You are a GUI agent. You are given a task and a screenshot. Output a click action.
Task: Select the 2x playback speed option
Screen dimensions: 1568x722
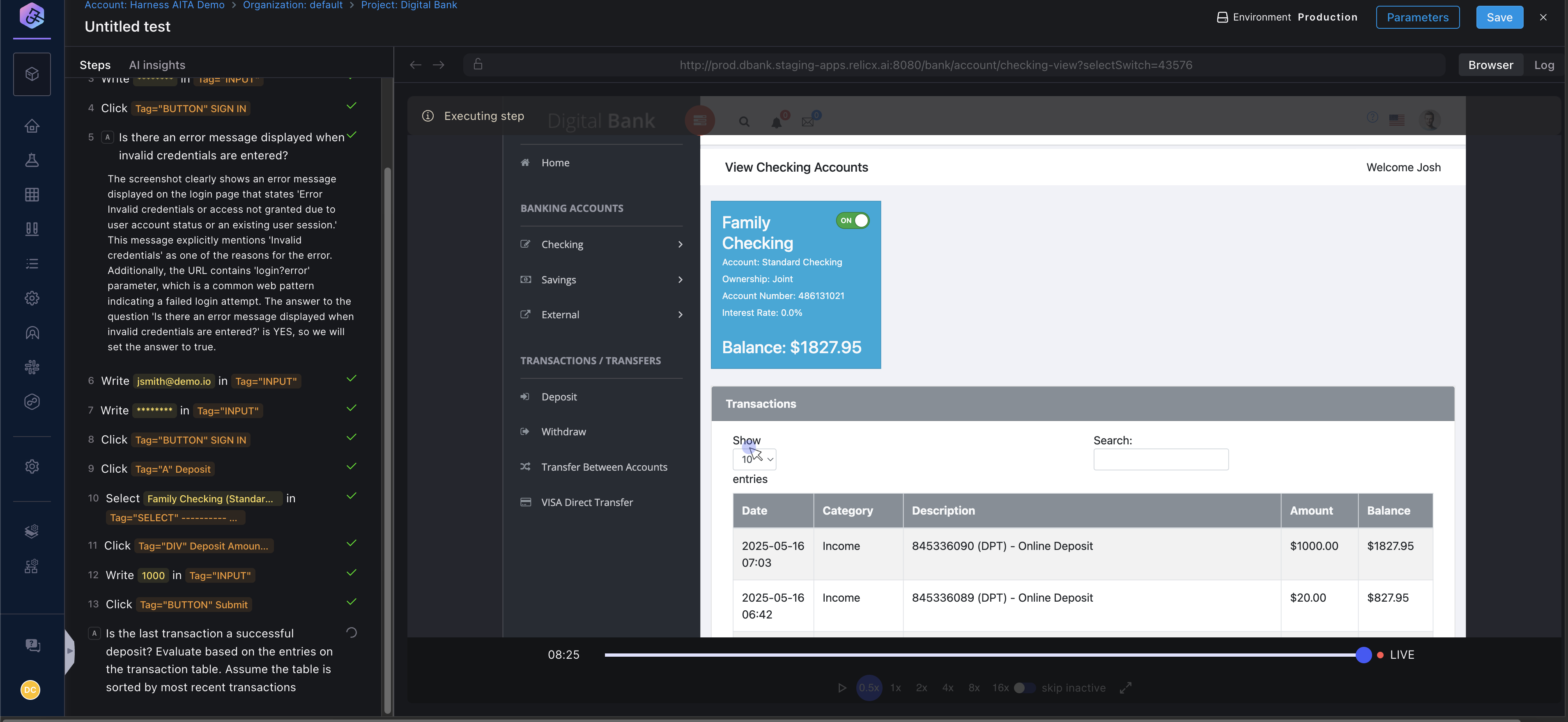coord(921,688)
